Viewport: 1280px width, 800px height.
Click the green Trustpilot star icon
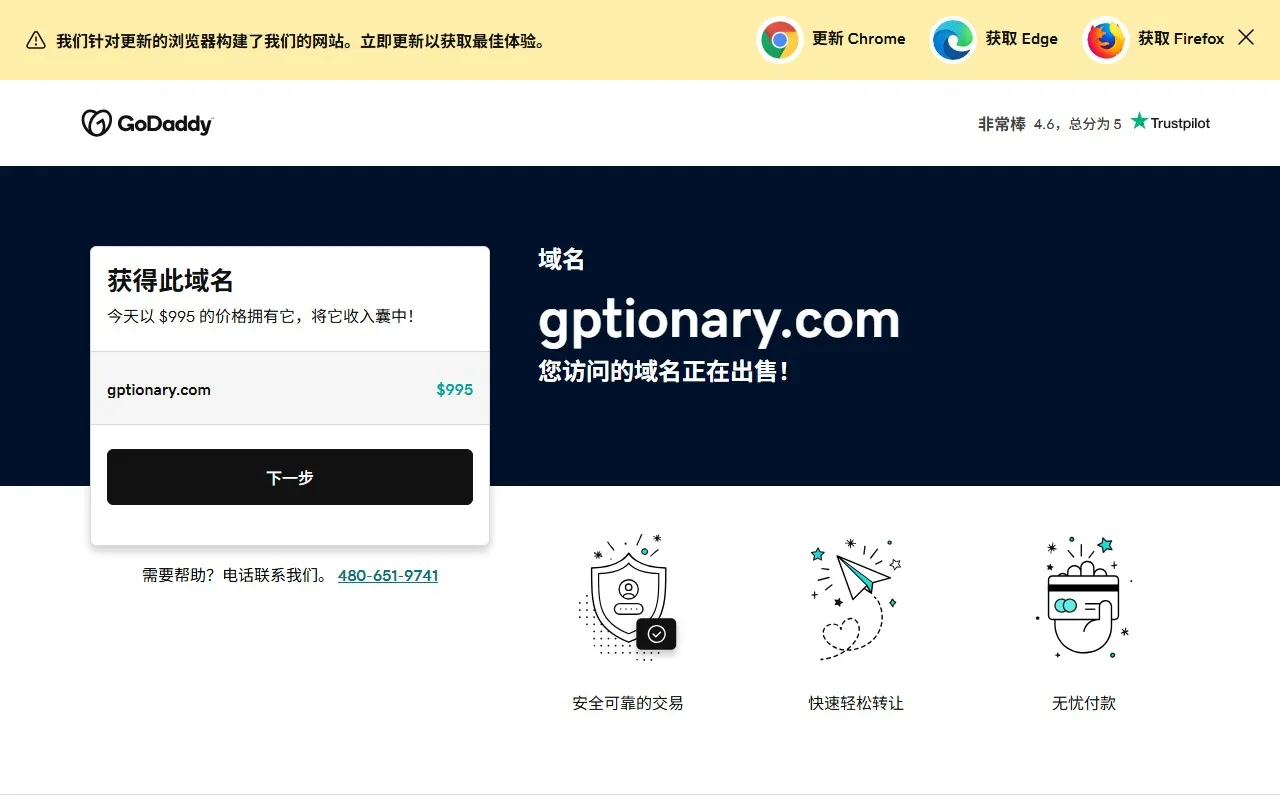1139,121
